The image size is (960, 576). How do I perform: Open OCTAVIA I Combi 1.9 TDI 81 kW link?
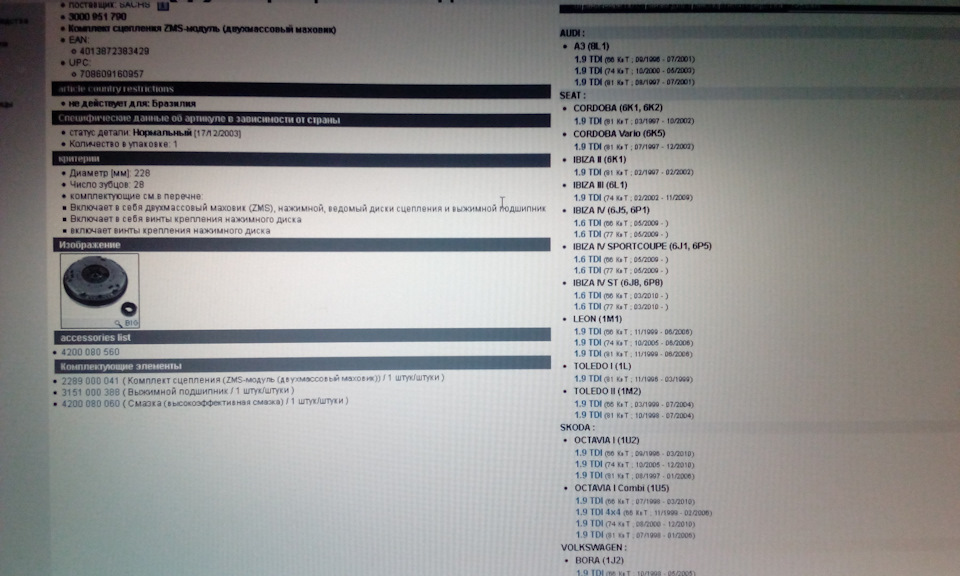tap(589, 535)
